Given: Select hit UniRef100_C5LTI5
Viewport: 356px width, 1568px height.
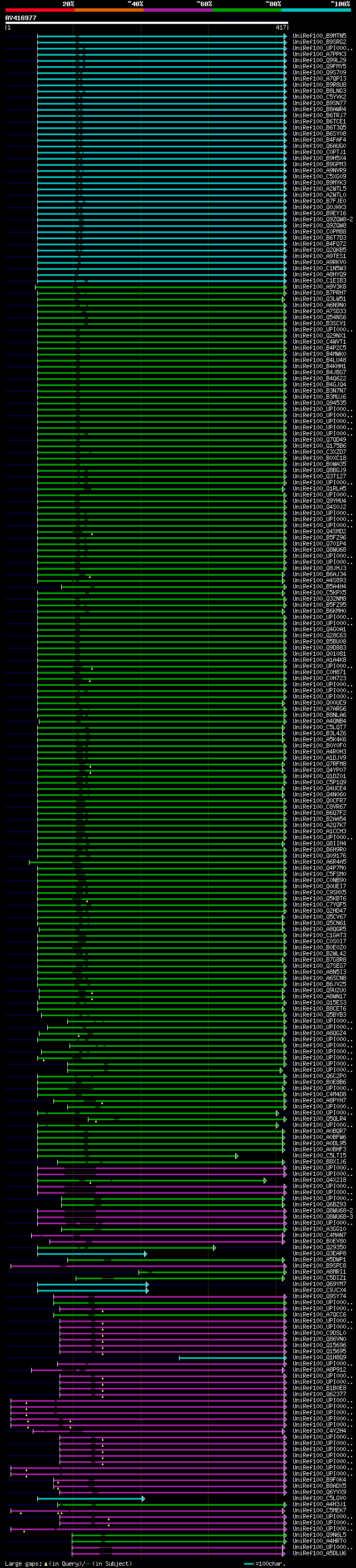Looking at the screenshot, I should point(319,1156).
